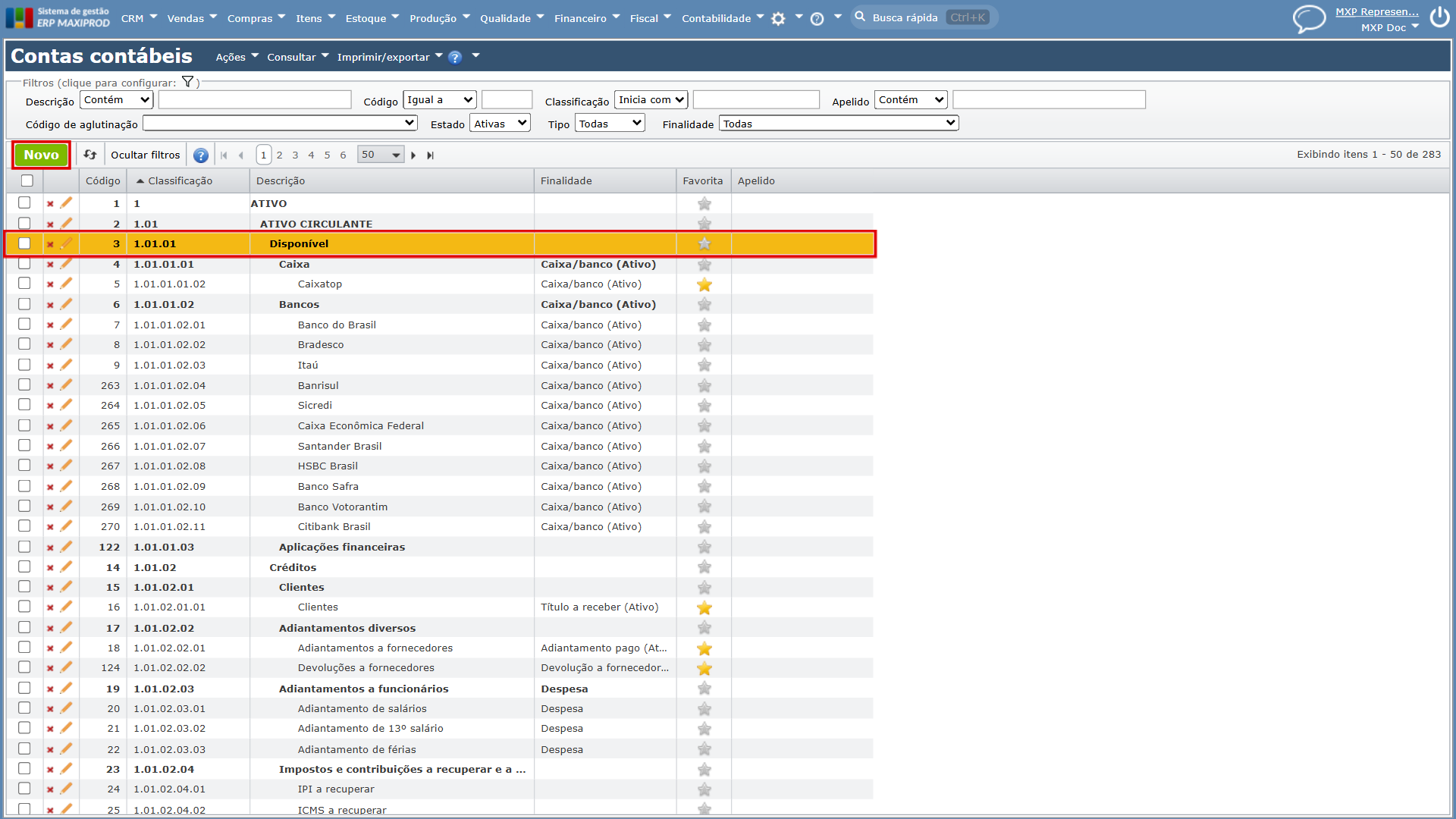Open the Contabilidade menu
The height and width of the screenshot is (819, 1456).
pos(722,18)
